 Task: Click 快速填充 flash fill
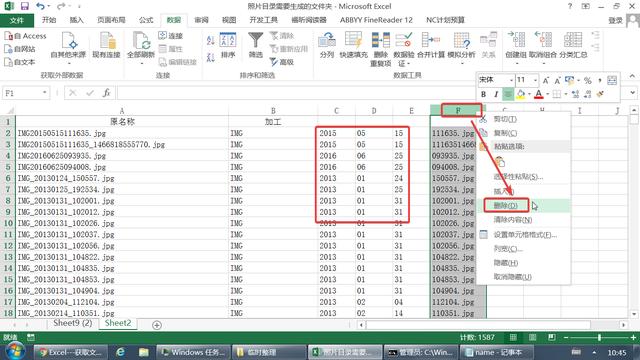353,45
